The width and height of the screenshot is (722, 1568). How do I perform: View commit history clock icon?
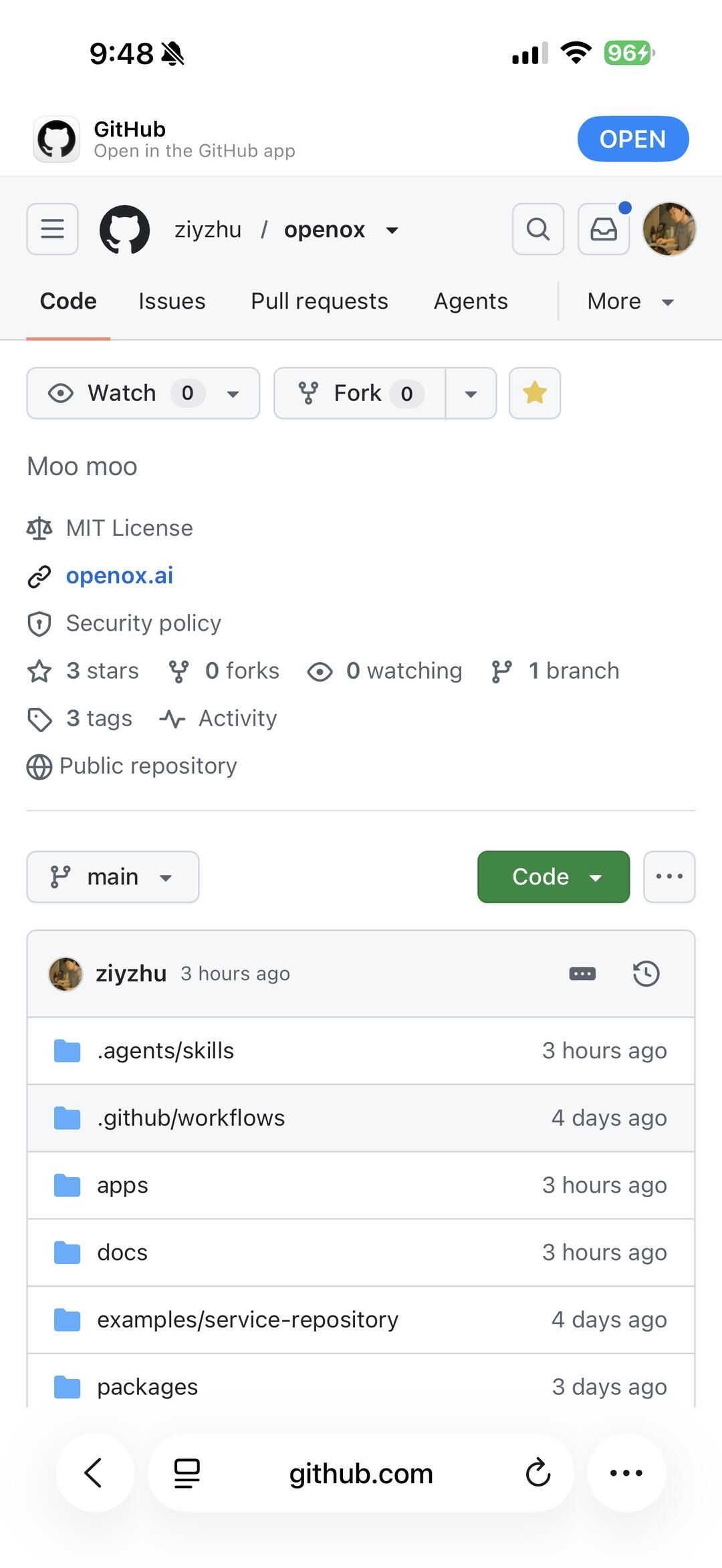coord(646,973)
